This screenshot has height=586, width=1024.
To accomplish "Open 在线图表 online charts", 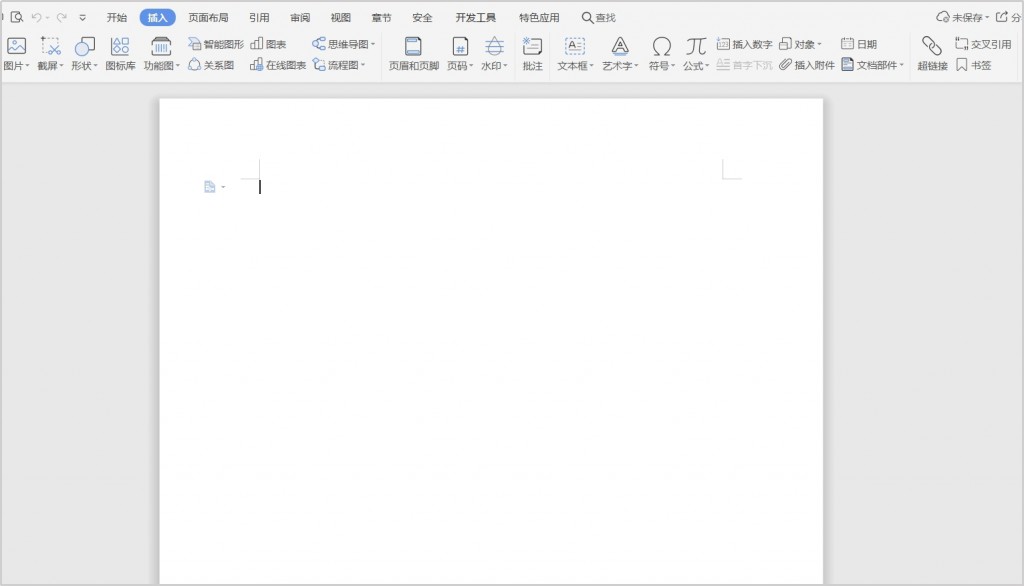I will coord(278,65).
